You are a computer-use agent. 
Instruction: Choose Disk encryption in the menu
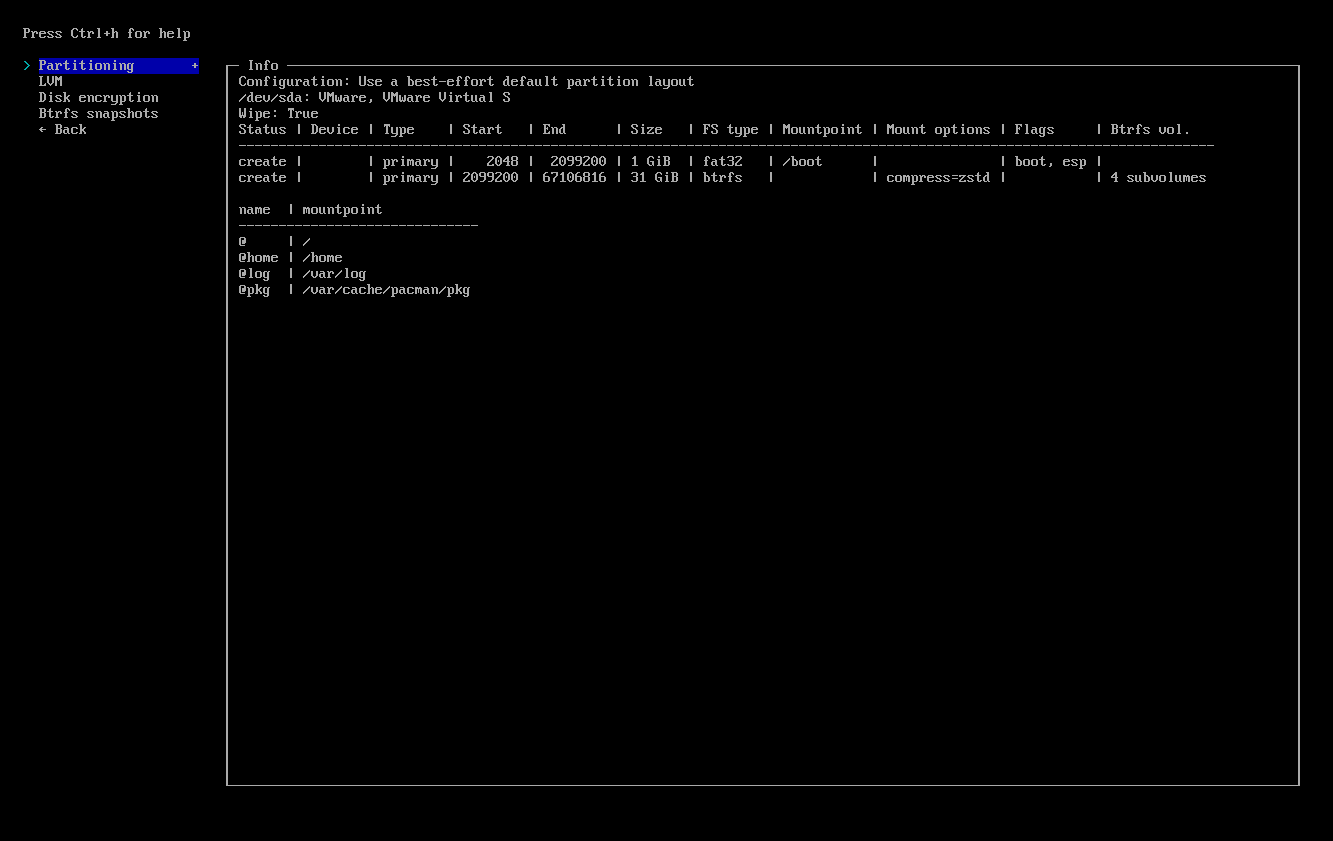click(x=98, y=97)
